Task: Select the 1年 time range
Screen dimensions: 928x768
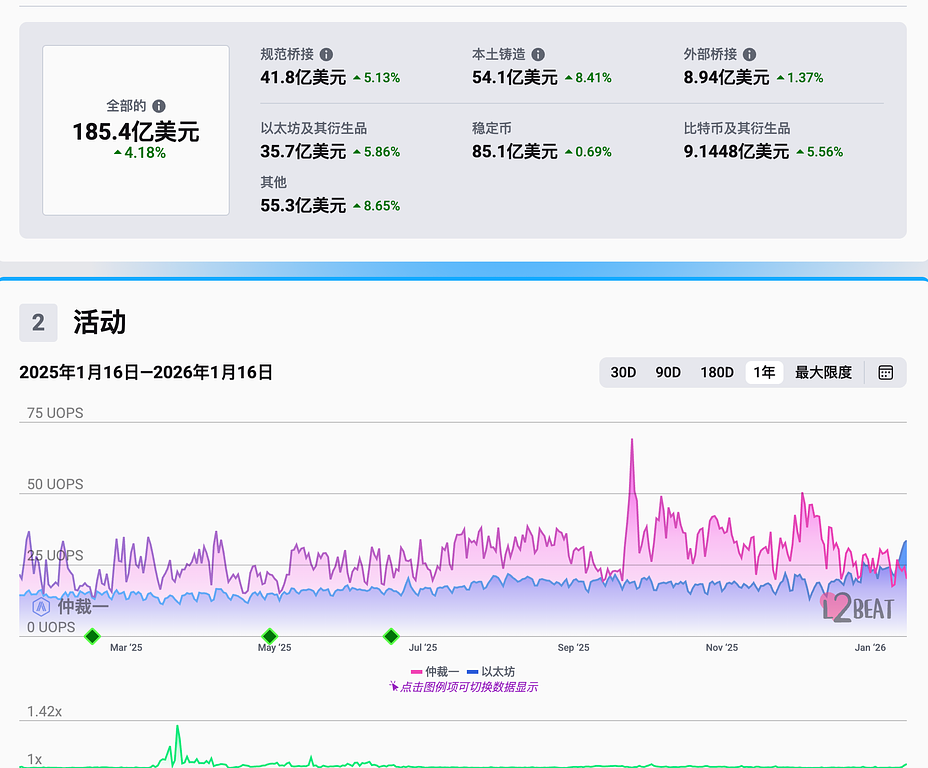Action: [764, 372]
